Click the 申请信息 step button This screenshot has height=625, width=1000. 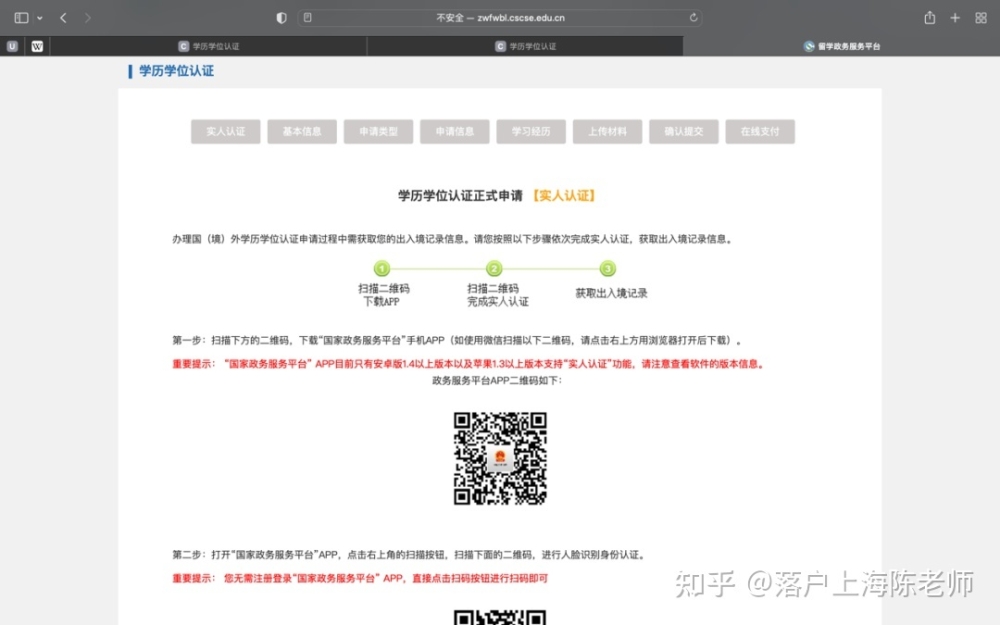(x=455, y=131)
